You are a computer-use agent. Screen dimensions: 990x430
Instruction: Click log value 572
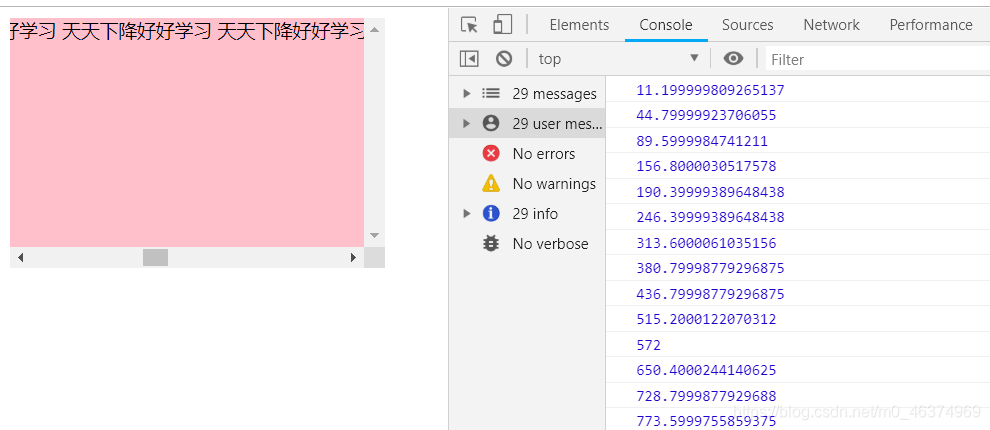[648, 345]
